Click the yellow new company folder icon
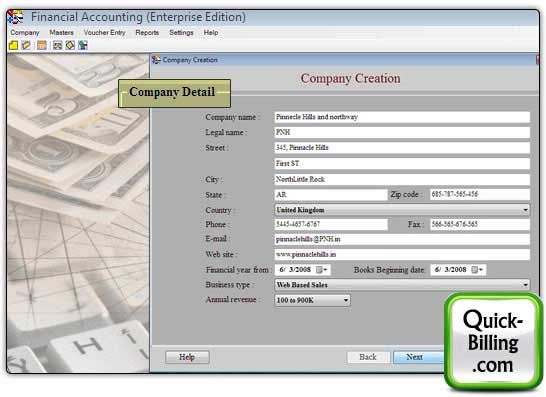 [x=13, y=45]
